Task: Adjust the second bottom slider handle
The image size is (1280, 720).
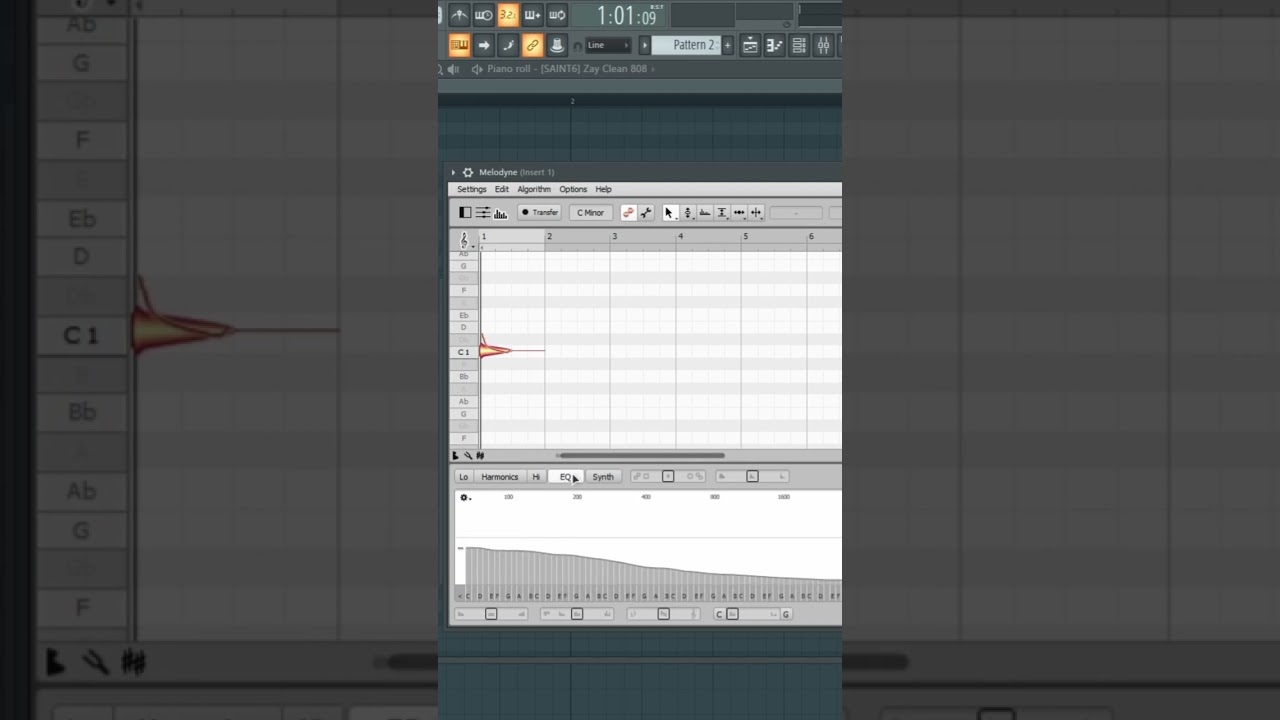Action: point(577,614)
